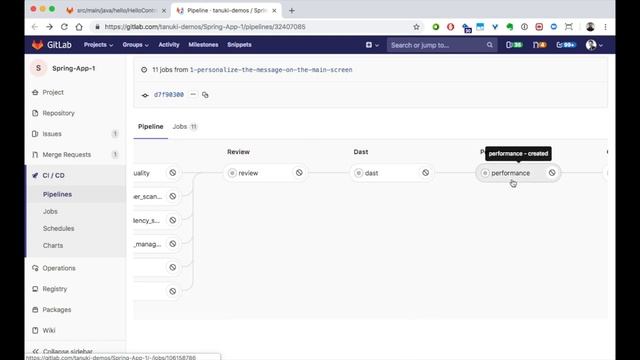Open Packages in the sidebar
Image resolution: width=640 pixels, height=360 pixels.
(x=56, y=310)
